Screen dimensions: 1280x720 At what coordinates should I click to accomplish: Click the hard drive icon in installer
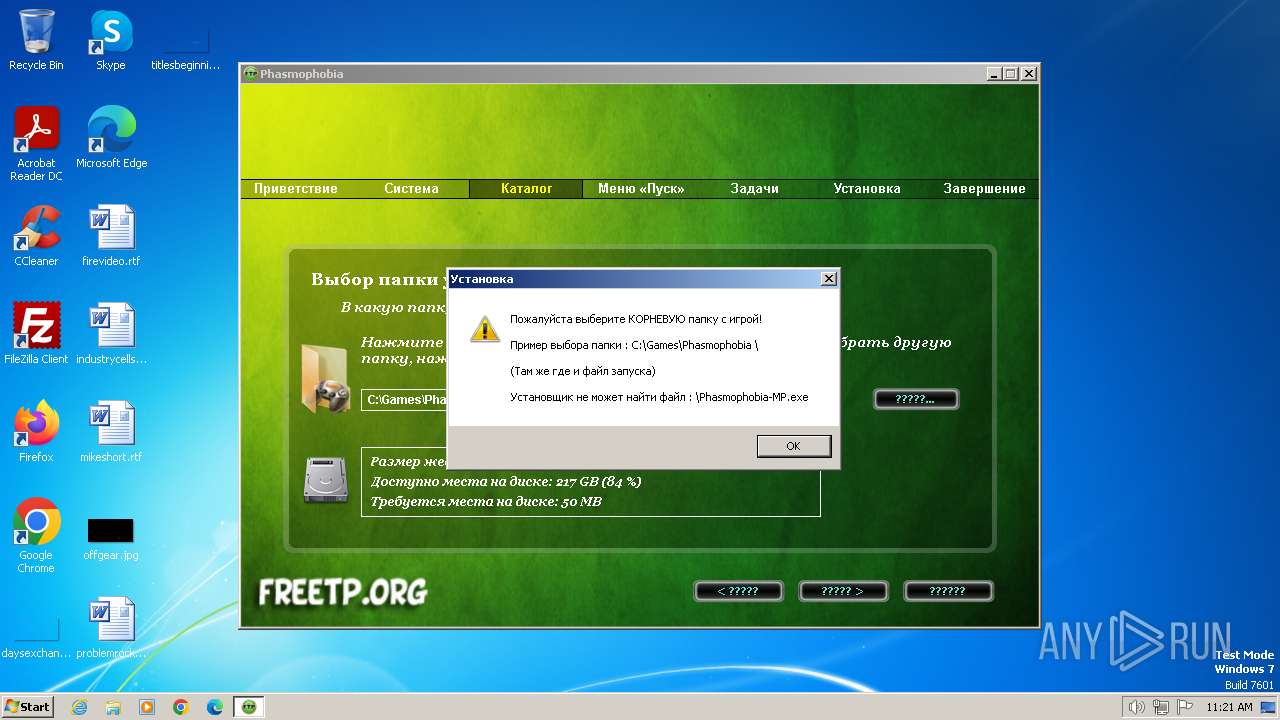pyautogui.click(x=325, y=480)
